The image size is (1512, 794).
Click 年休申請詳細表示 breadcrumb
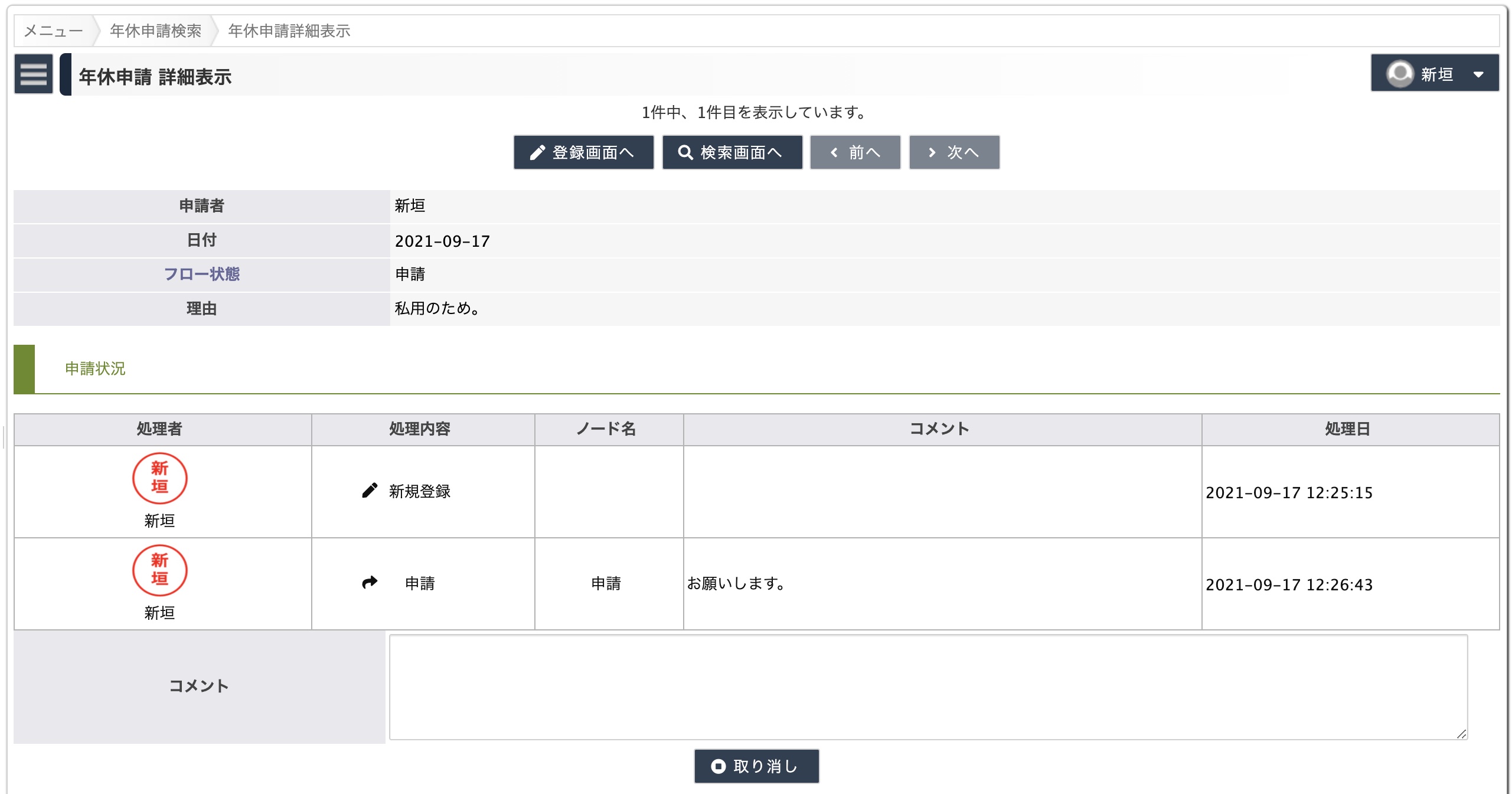point(289,31)
